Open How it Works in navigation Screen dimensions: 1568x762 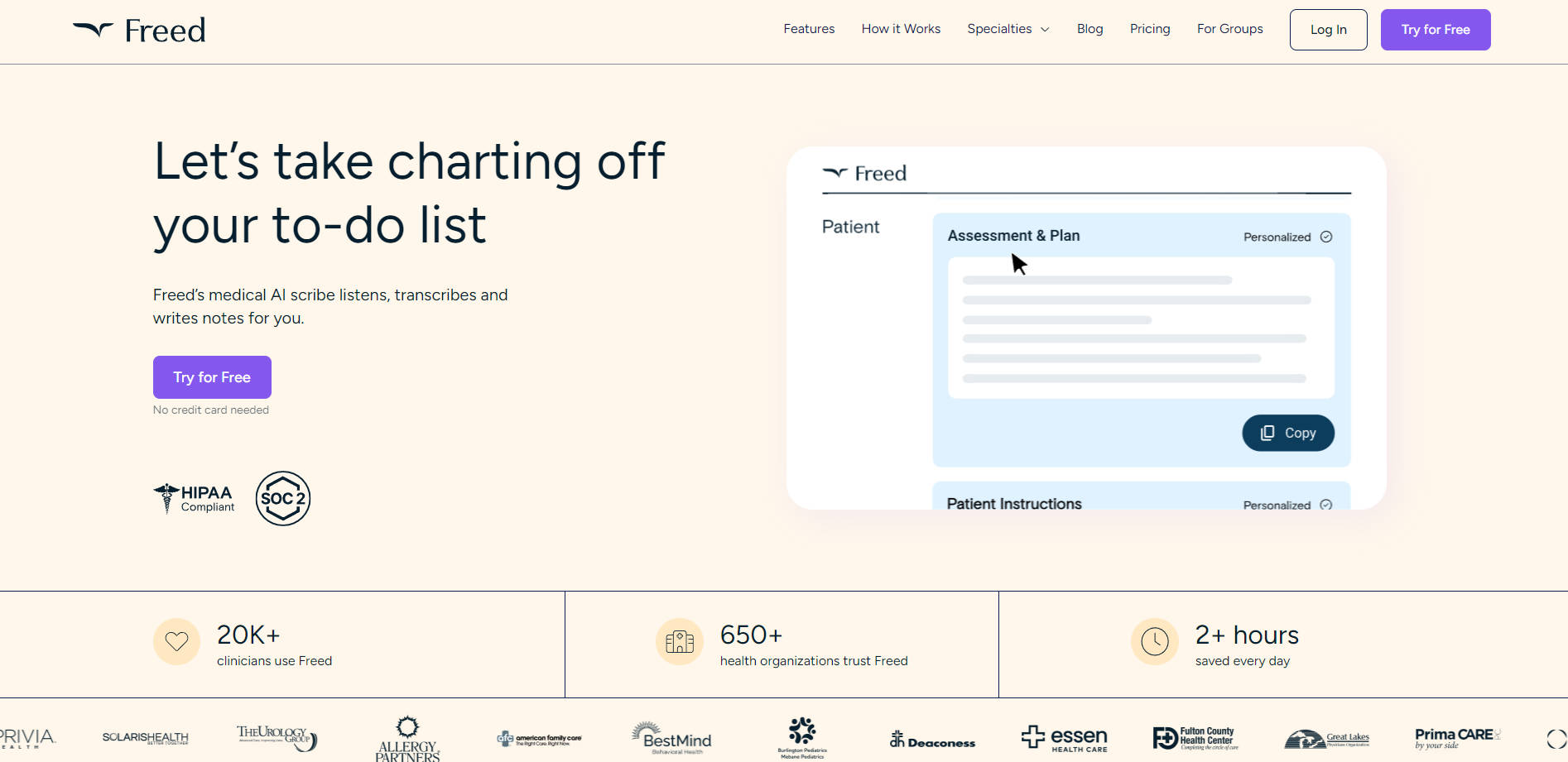click(901, 29)
